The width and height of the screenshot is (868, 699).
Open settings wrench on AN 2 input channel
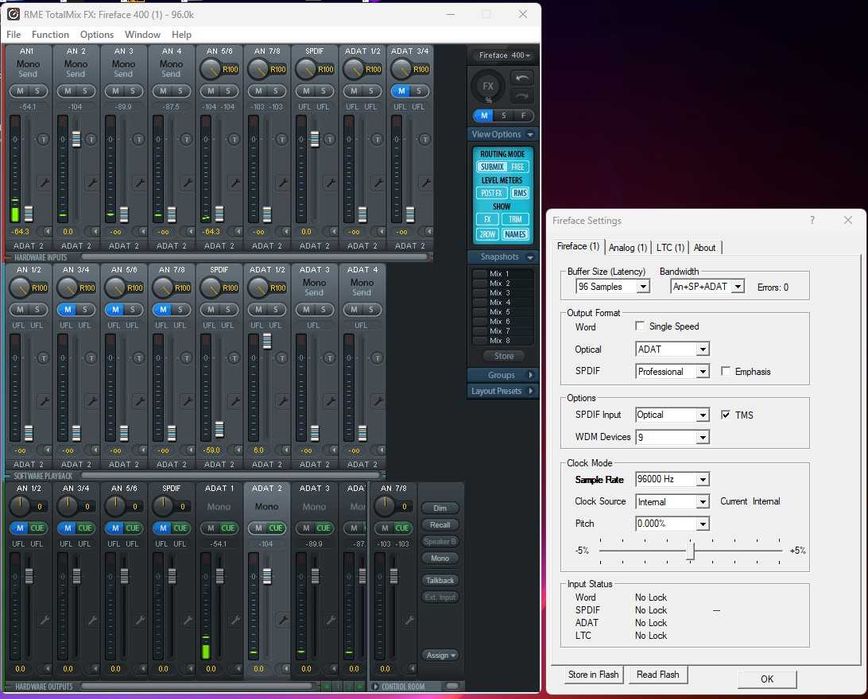[91, 182]
